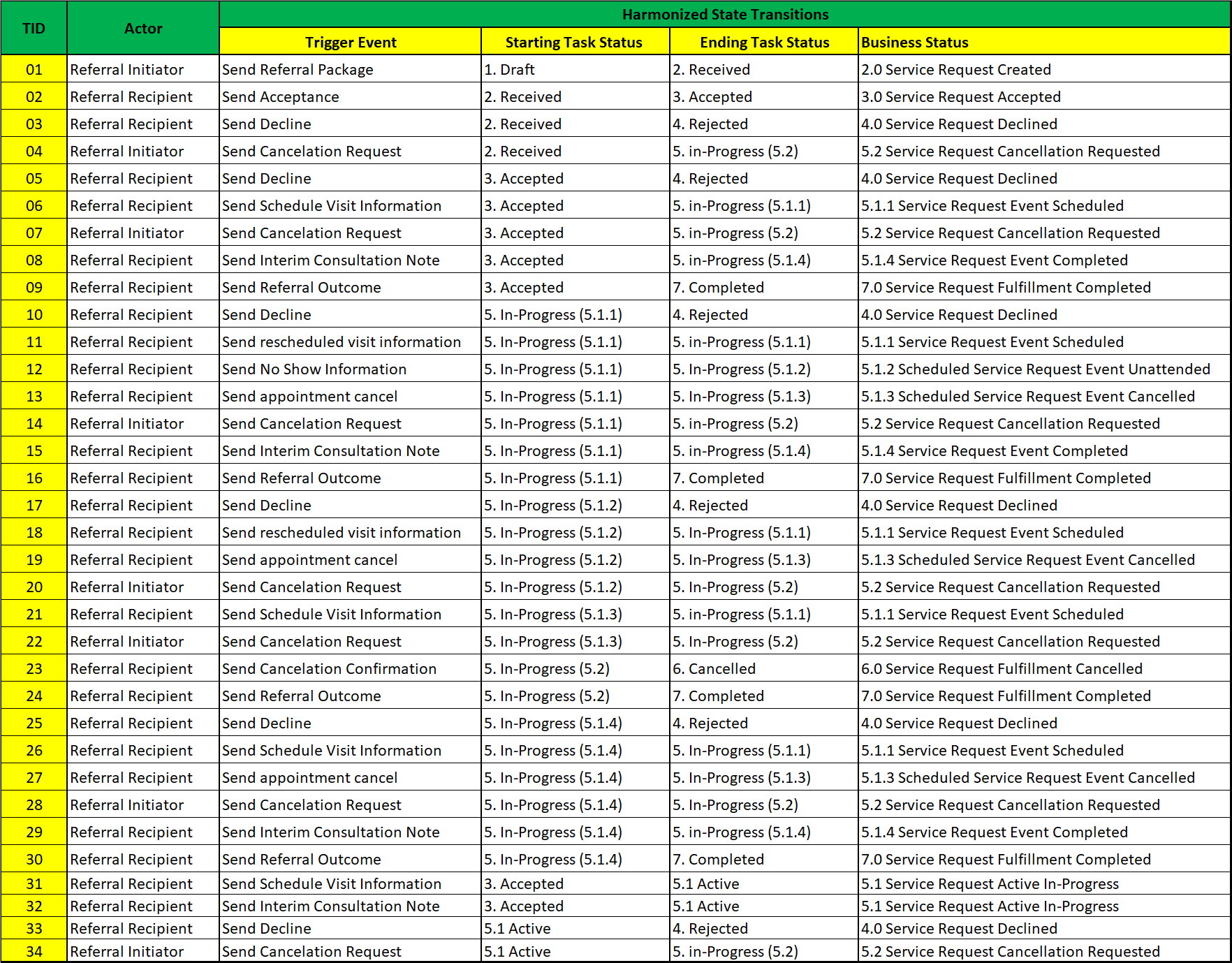Click the TID column header
Image resolution: width=1232 pixels, height=963 pixels.
click(x=34, y=29)
